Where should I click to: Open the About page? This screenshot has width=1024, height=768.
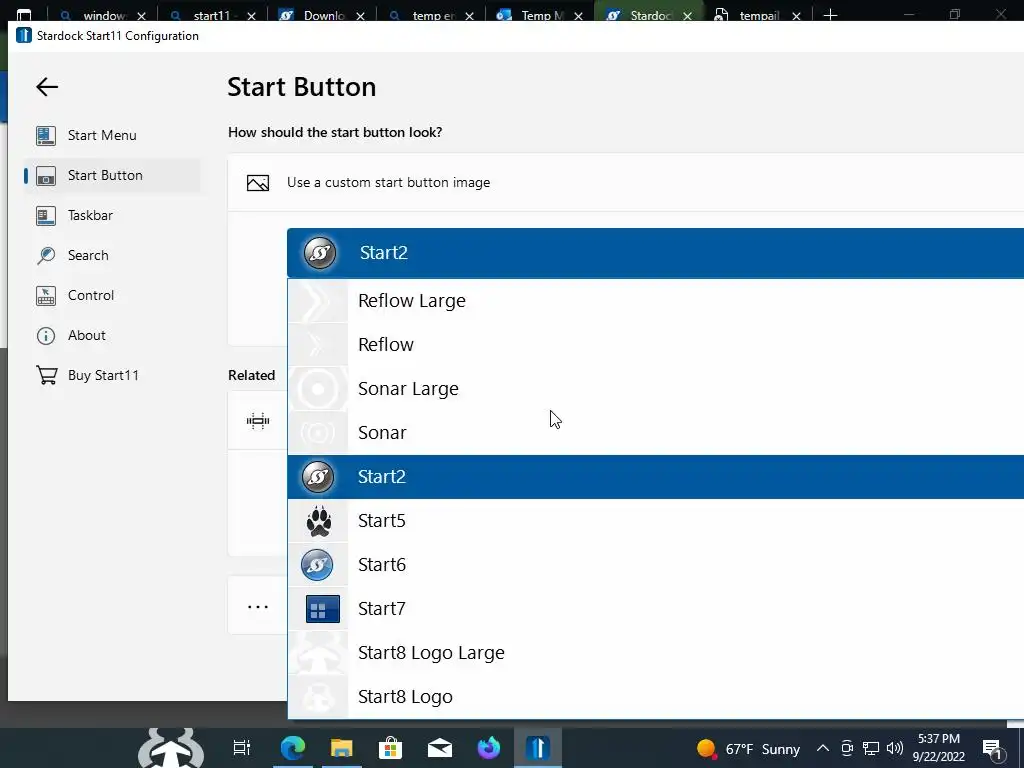[x=112, y=335]
